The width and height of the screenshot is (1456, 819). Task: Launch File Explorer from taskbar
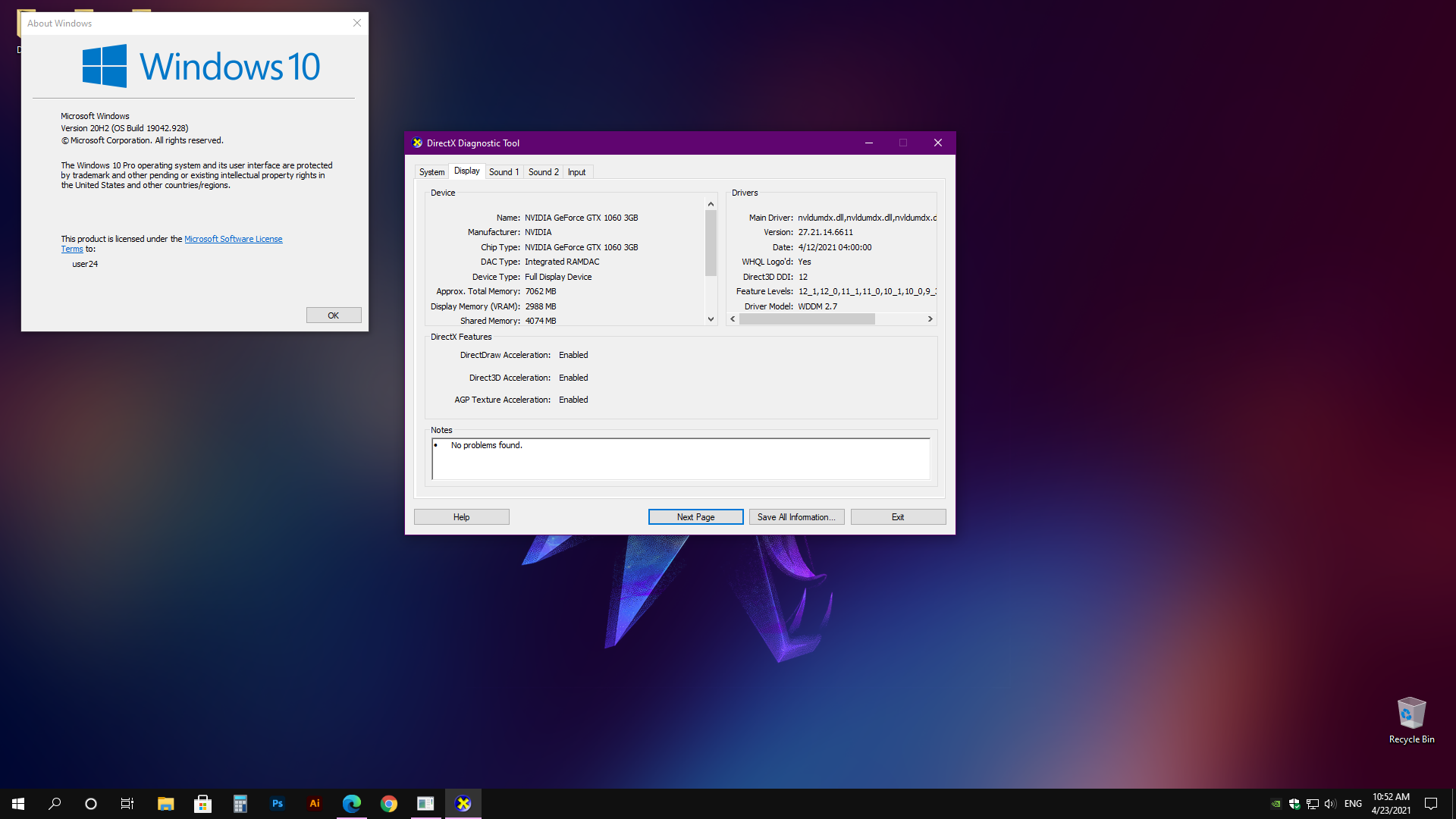(165, 804)
